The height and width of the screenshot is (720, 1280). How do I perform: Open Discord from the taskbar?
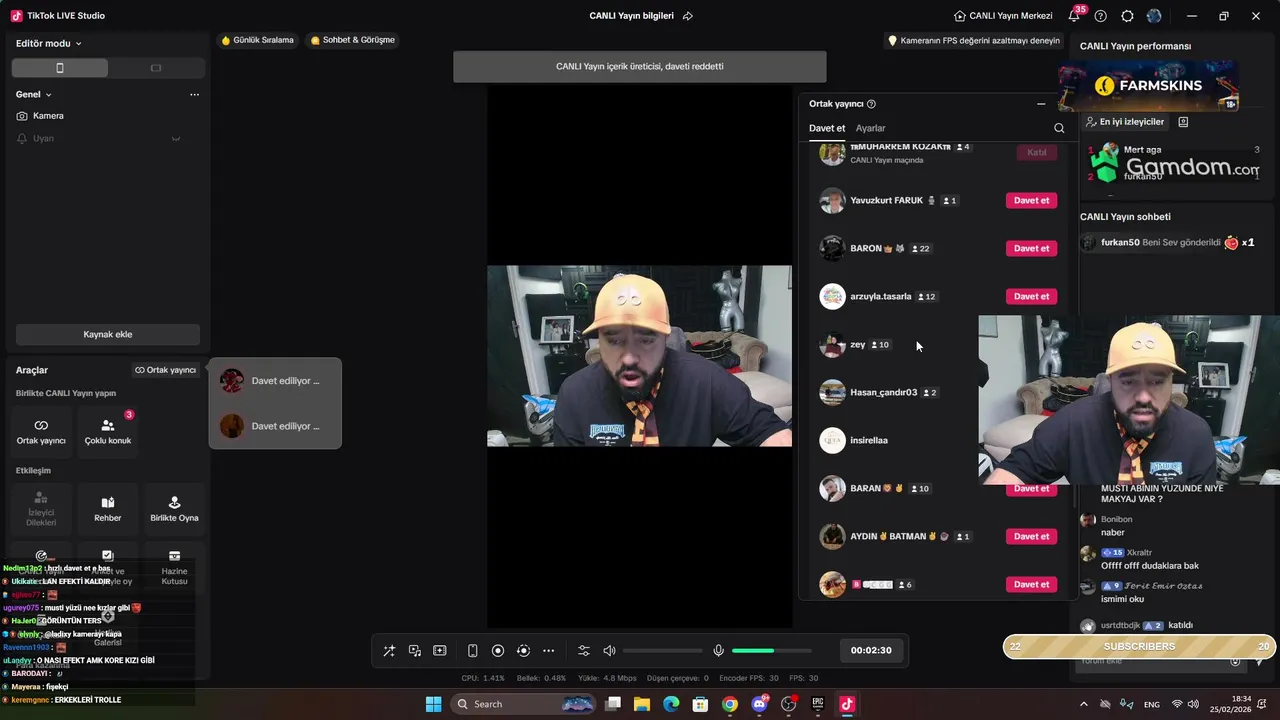(x=759, y=704)
